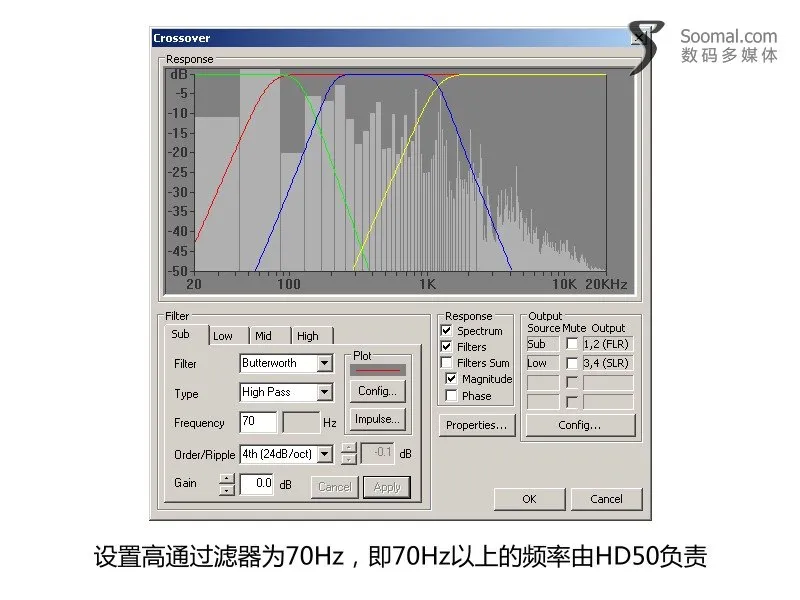Image resolution: width=800 pixels, height=600 pixels.
Task: Click the -50 dB axis label
Action: (178, 271)
